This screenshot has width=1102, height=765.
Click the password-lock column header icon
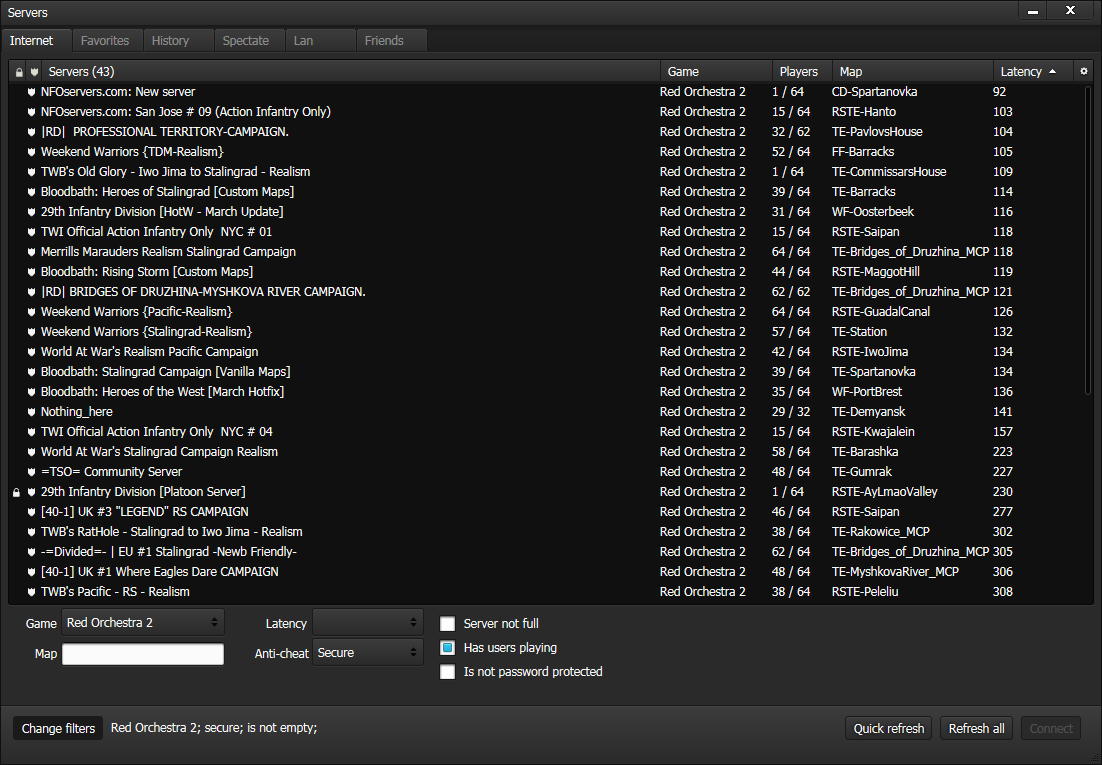(19, 72)
